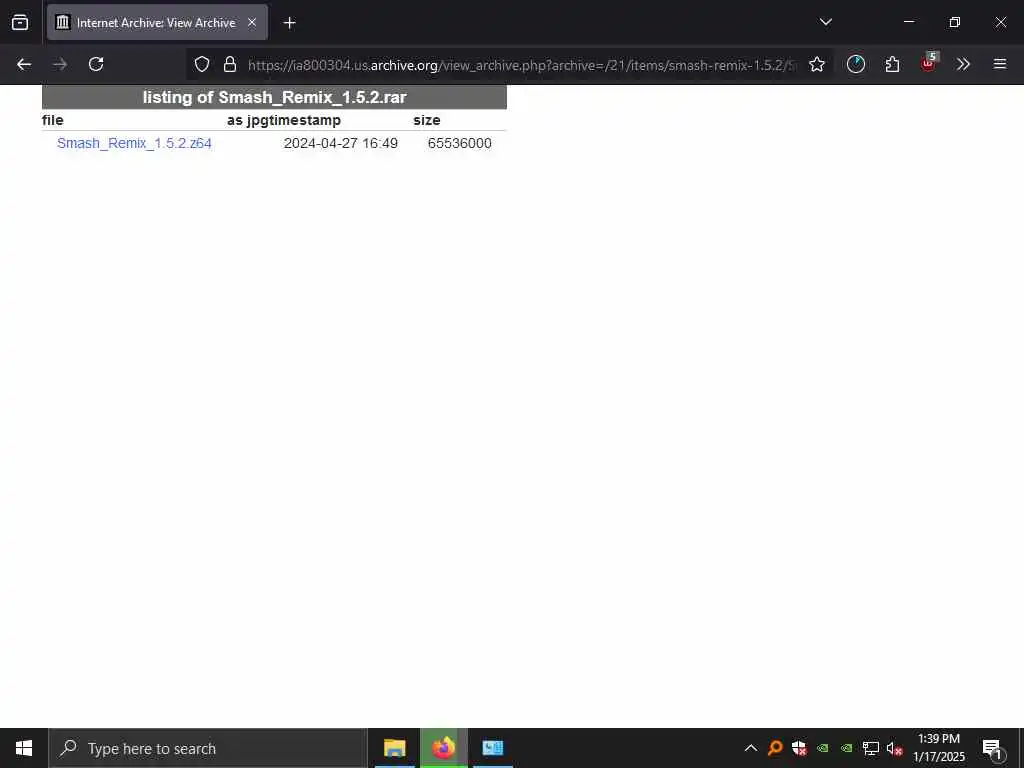Image resolution: width=1024 pixels, height=768 pixels.
Task: Click the 'file' column header
Action: (52, 120)
